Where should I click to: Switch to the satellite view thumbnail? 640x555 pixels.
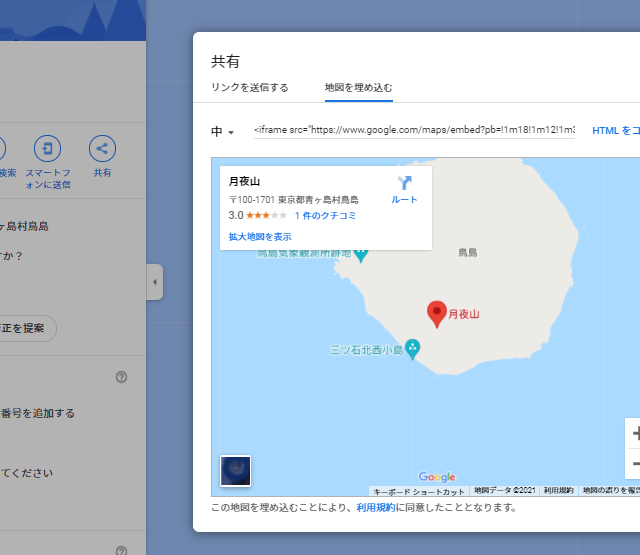tap(236, 471)
